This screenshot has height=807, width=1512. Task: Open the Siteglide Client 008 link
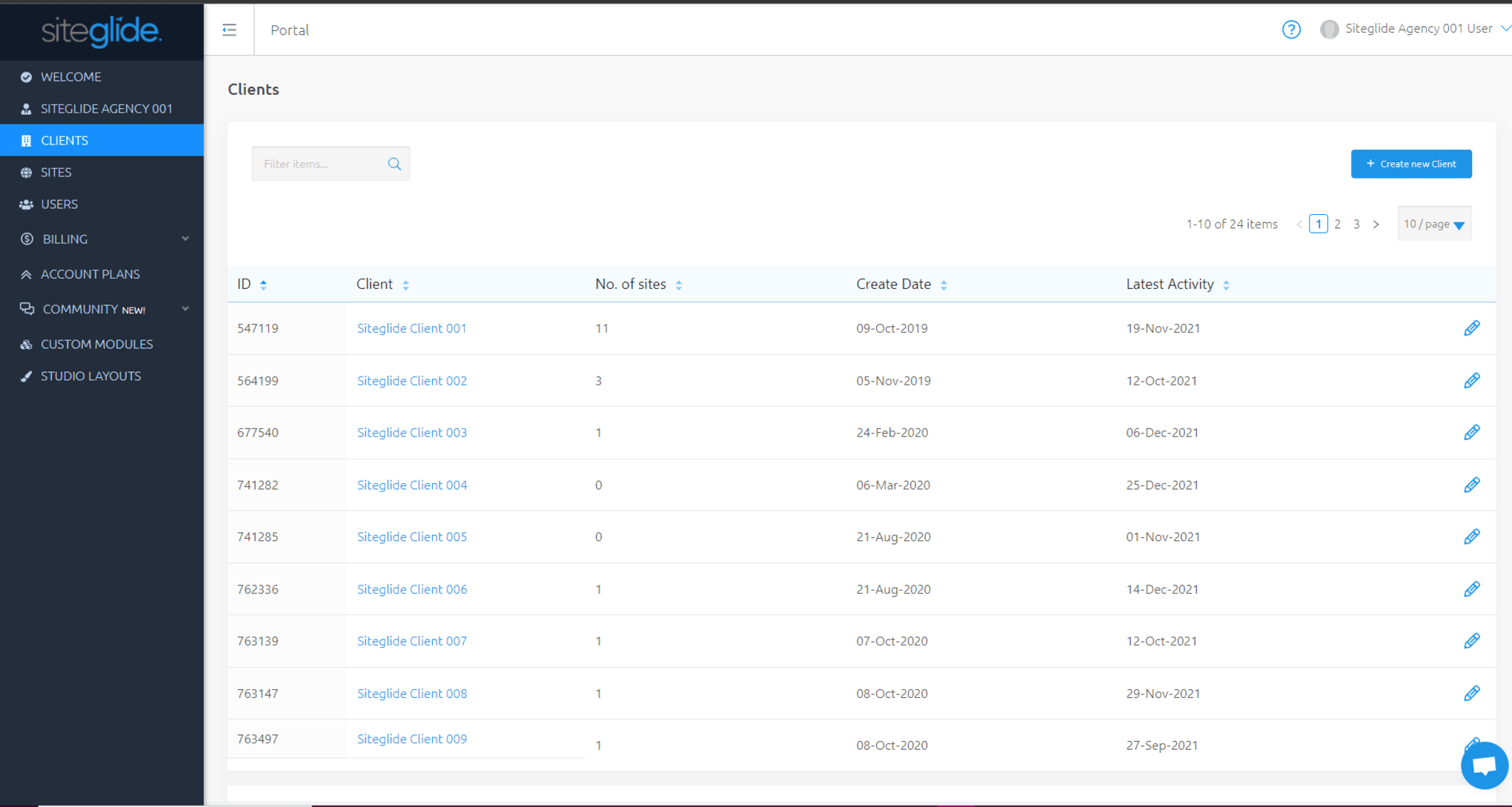pyautogui.click(x=412, y=694)
